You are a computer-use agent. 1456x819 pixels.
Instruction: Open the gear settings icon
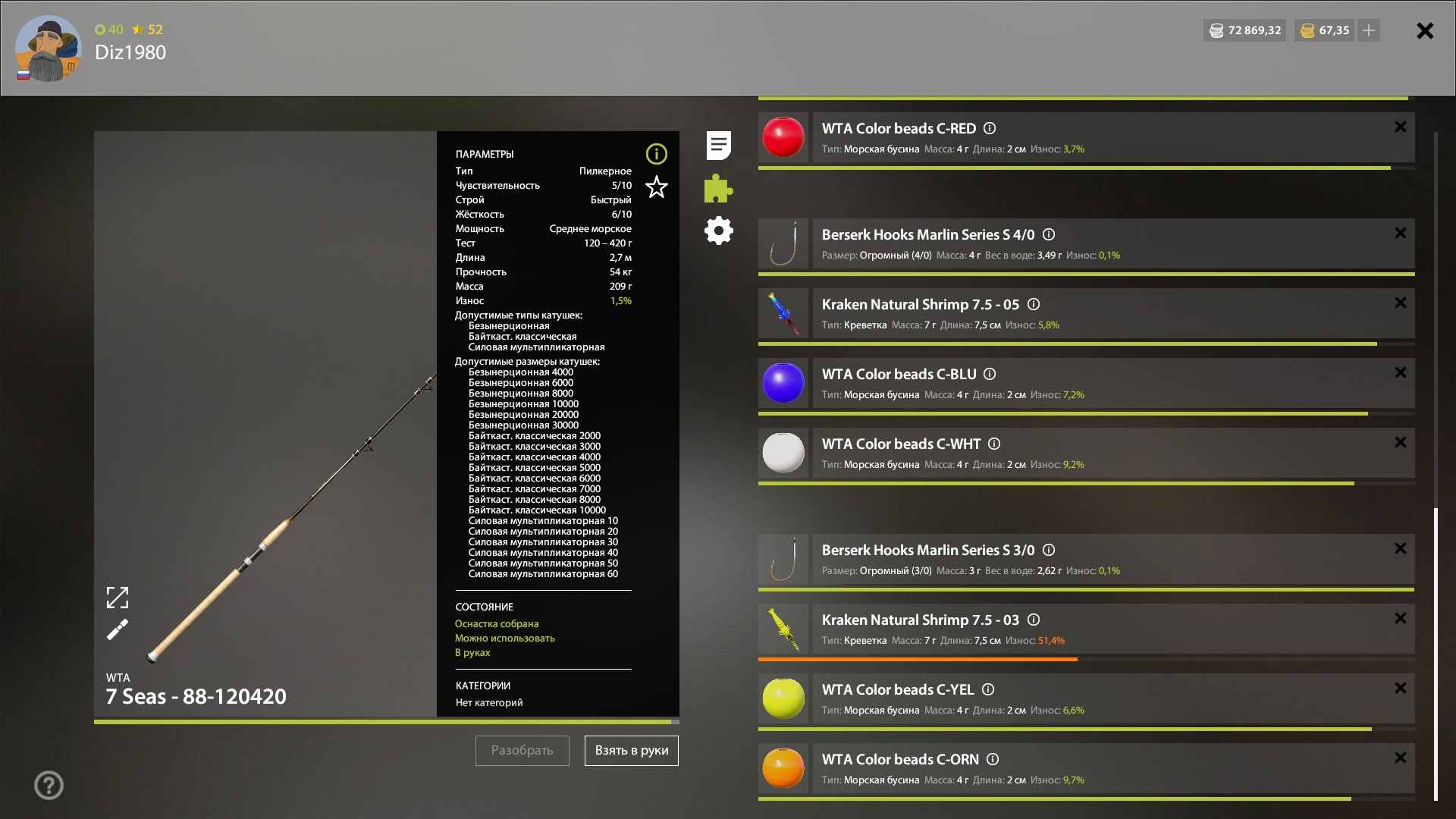pyautogui.click(x=718, y=231)
